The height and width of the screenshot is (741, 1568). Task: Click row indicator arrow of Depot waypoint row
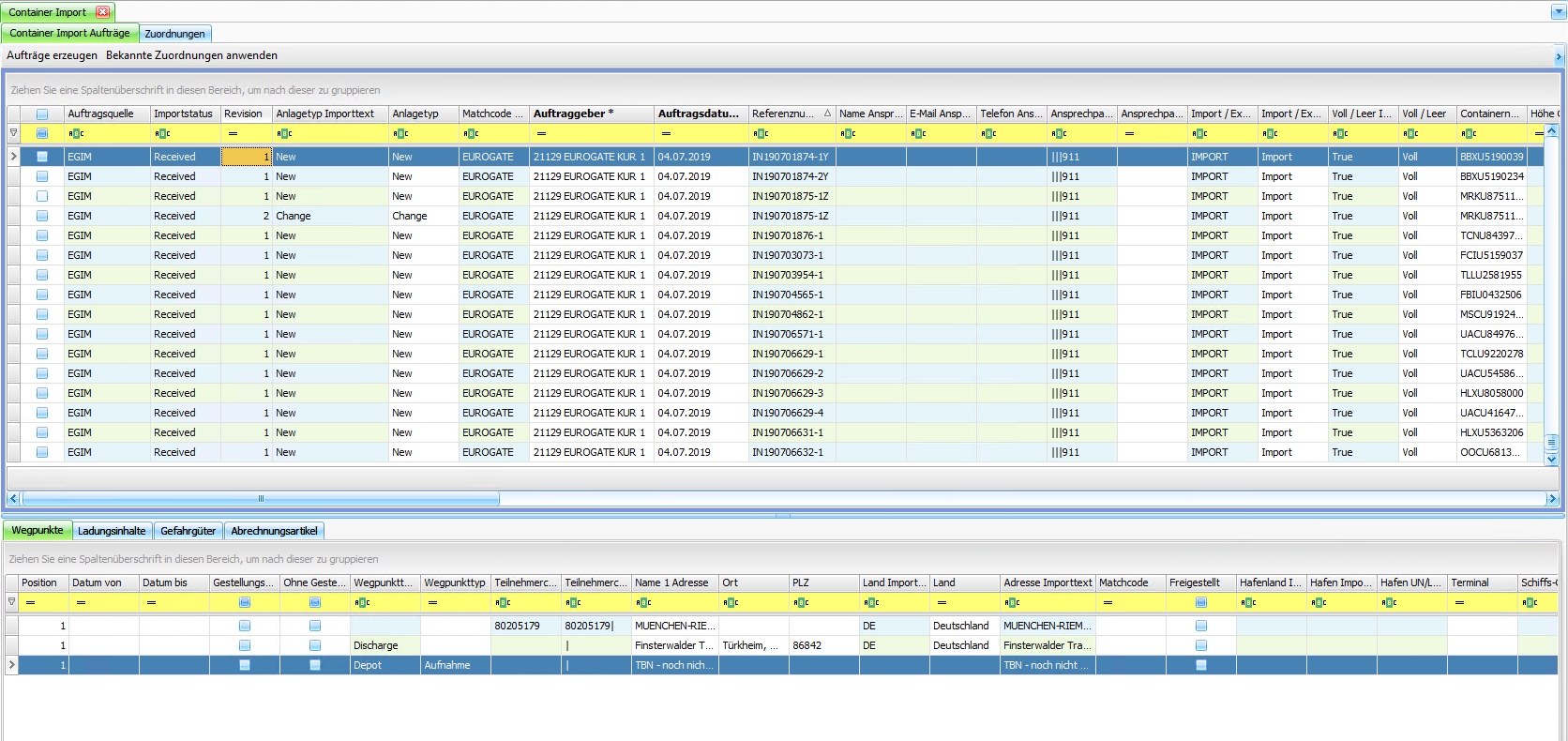(11, 665)
